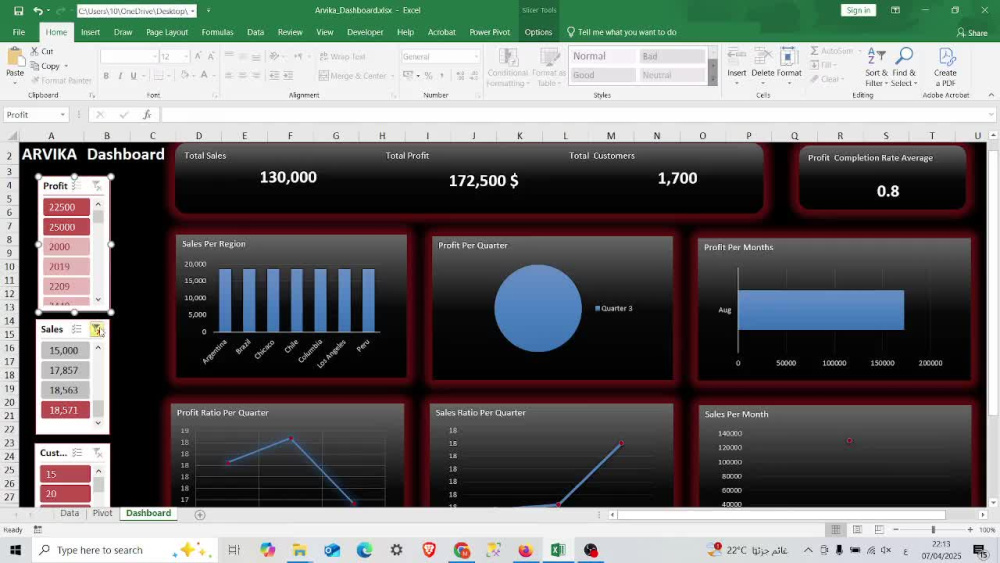
Task: Open Format as Table gallery
Action: point(548,67)
